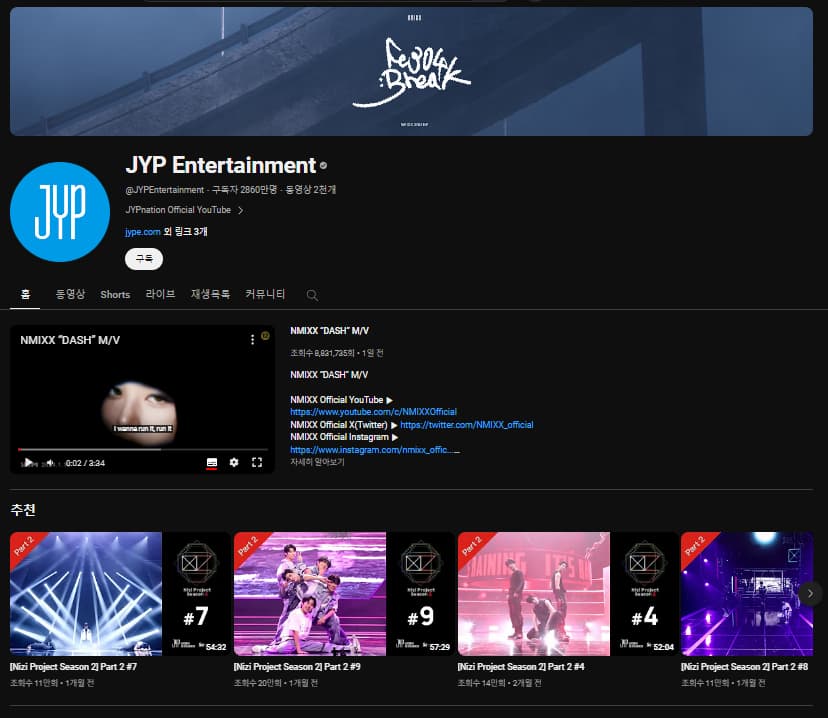Open the next recommended videos with the carousel arrow
Viewport: 828px width, 718px height.
(x=810, y=593)
